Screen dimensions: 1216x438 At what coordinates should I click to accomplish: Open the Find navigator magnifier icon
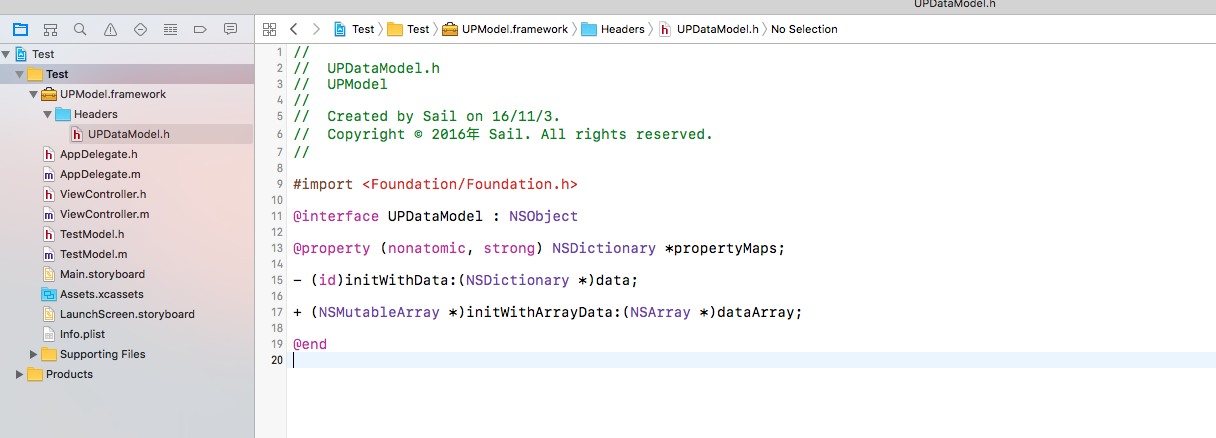(80, 29)
